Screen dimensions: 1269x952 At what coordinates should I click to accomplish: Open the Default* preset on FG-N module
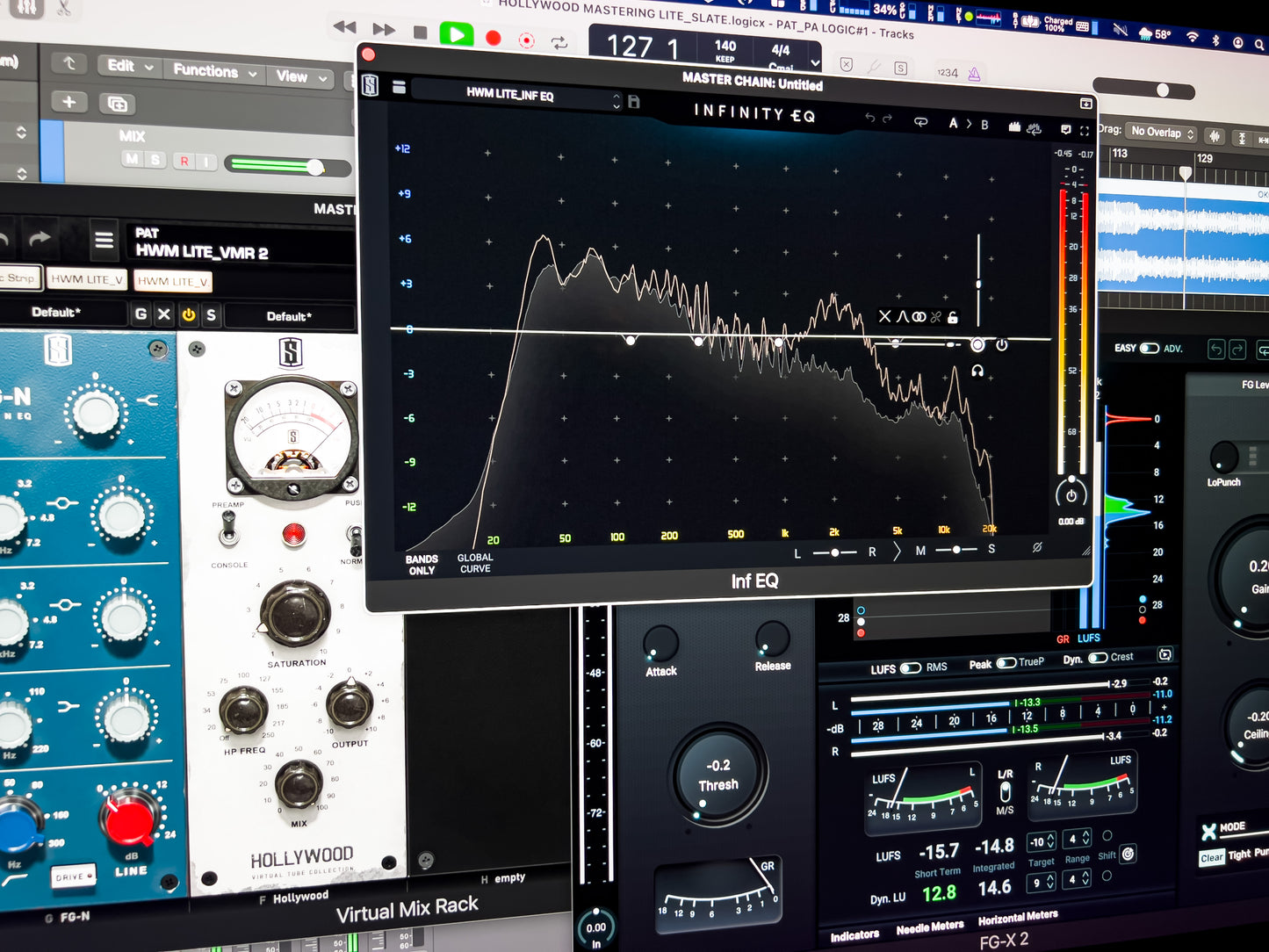coord(56,312)
